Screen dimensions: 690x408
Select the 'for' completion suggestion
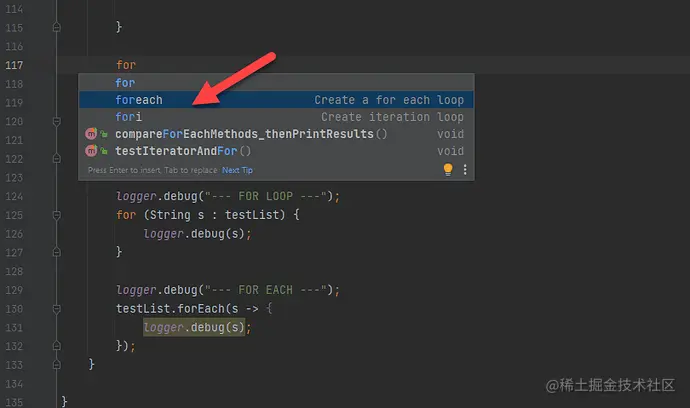276,82
